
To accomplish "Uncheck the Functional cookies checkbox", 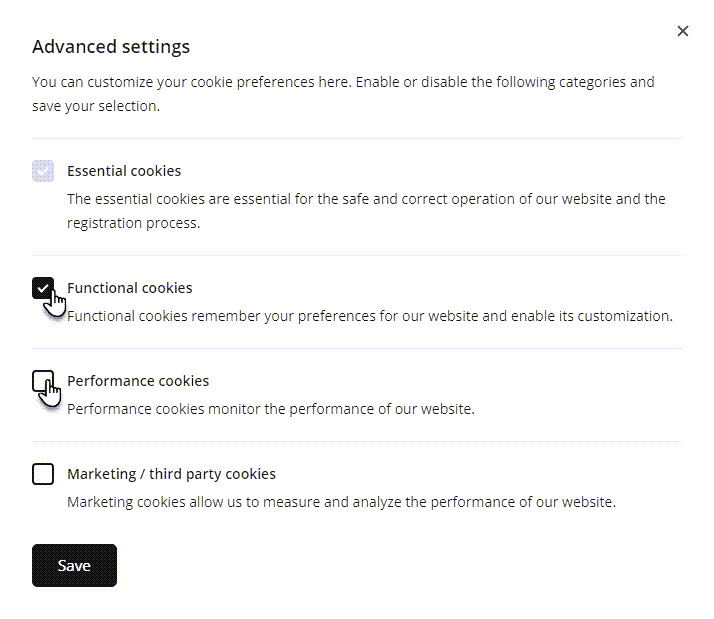I will pos(42,288).
